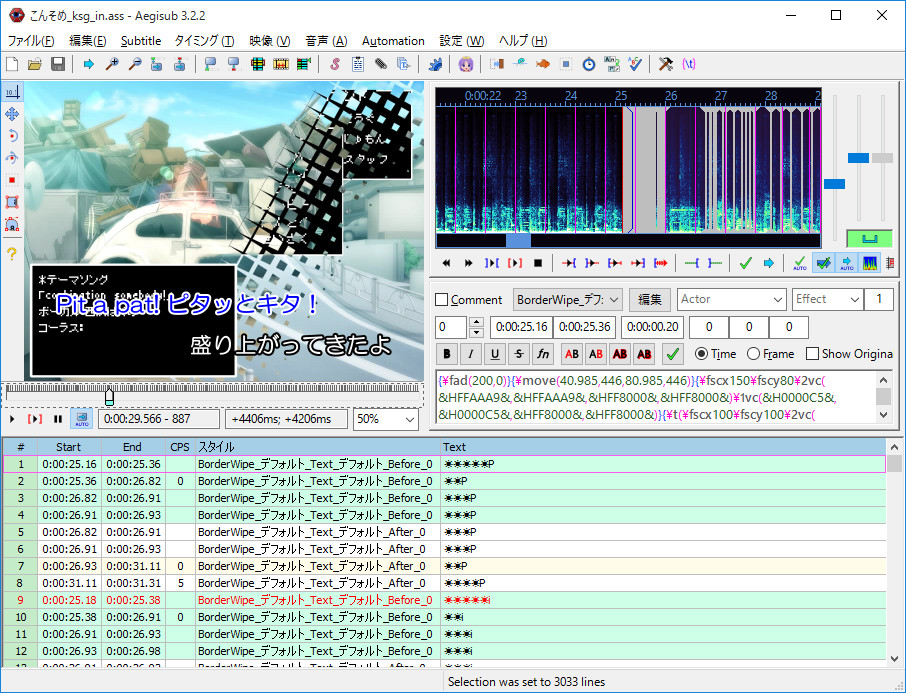Screen dimensions: 906x693
Task: Save subtitles with the floppy disk icon
Action: 58,64
